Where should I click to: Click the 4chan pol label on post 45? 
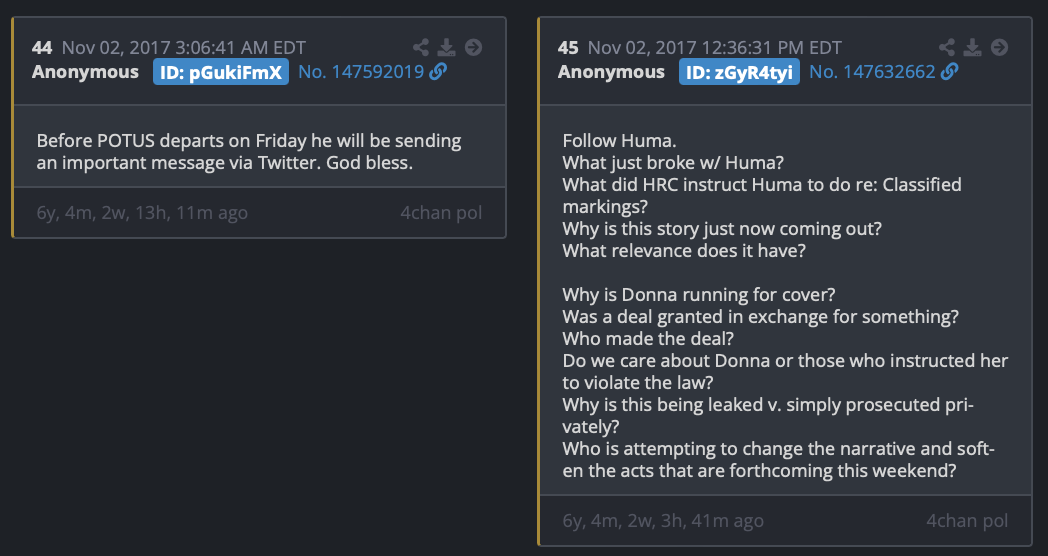[x=967, y=521]
